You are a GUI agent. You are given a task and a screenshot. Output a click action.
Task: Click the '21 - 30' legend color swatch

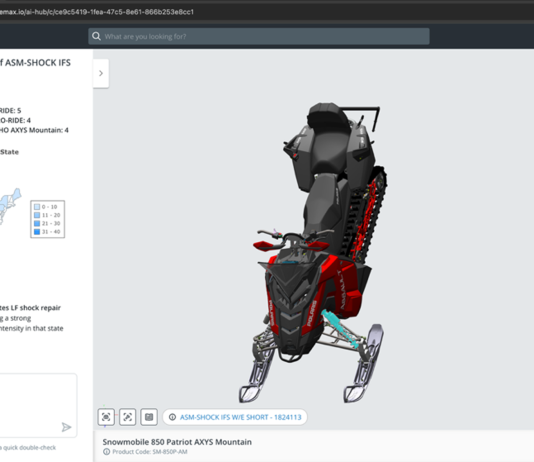(x=37, y=223)
